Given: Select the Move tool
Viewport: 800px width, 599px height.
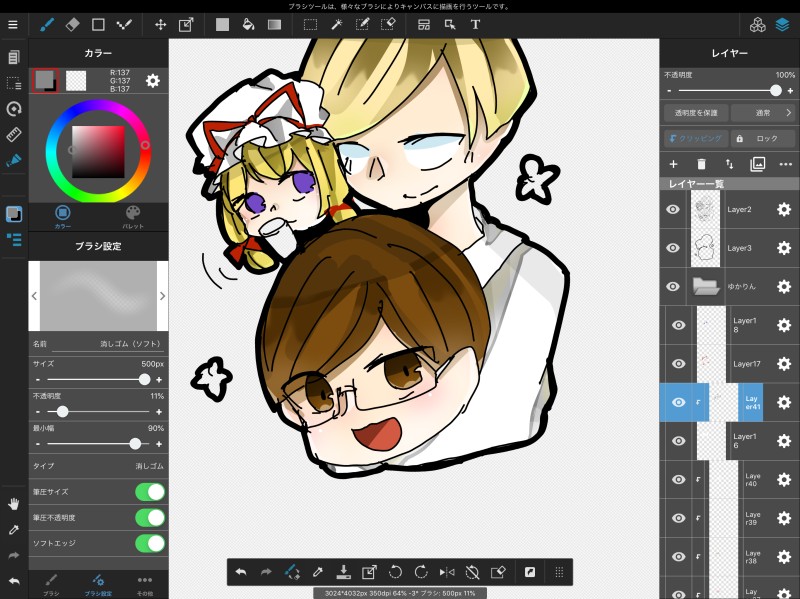Looking at the screenshot, I should coord(160,24).
